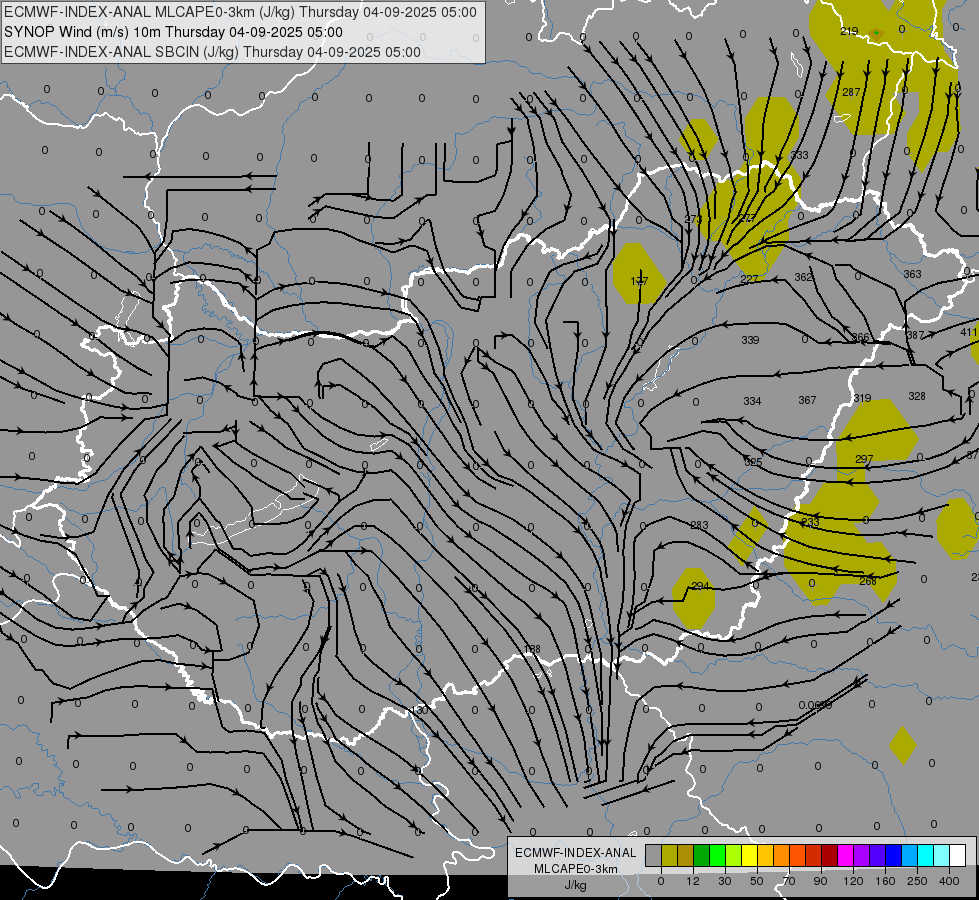
Task: Click the violet swatch left of the 160 mark
Action: pyautogui.click(x=878, y=856)
